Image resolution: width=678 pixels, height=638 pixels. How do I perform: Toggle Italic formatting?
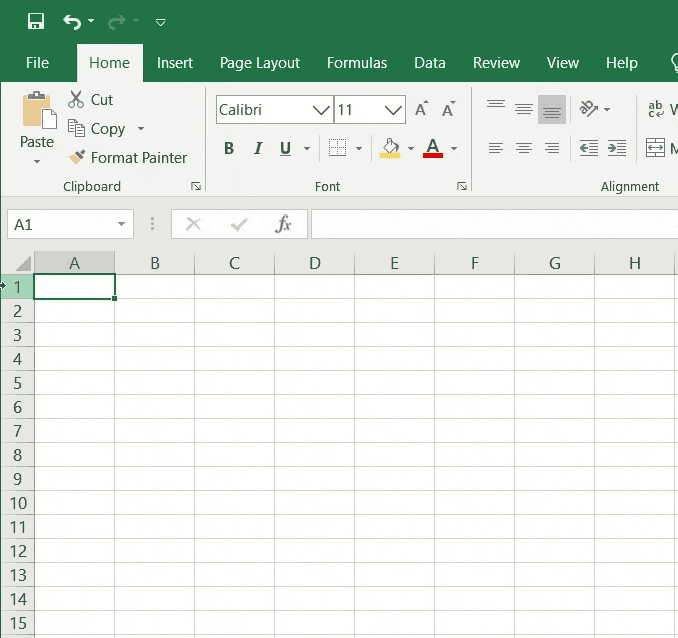coord(258,148)
